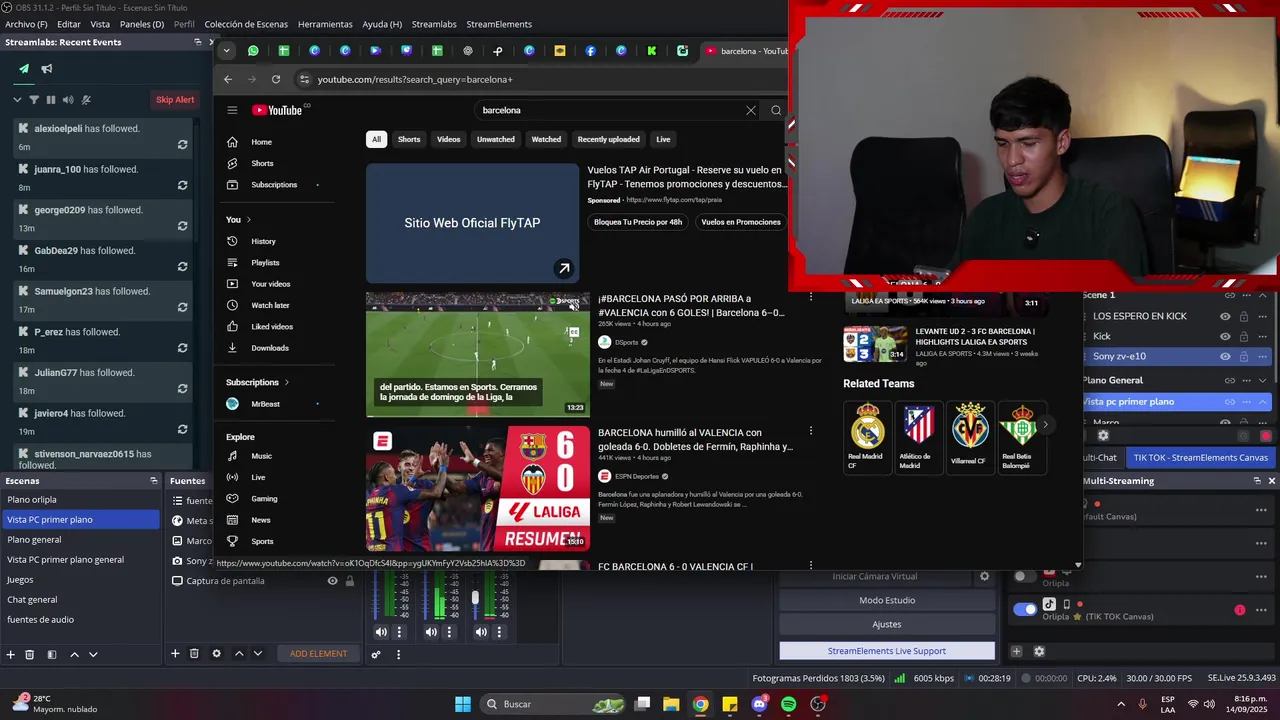Viewport: 1280px width, 720px height.
Task: Open the Streamlabs recent events feed icon
Action: point(24,69)
